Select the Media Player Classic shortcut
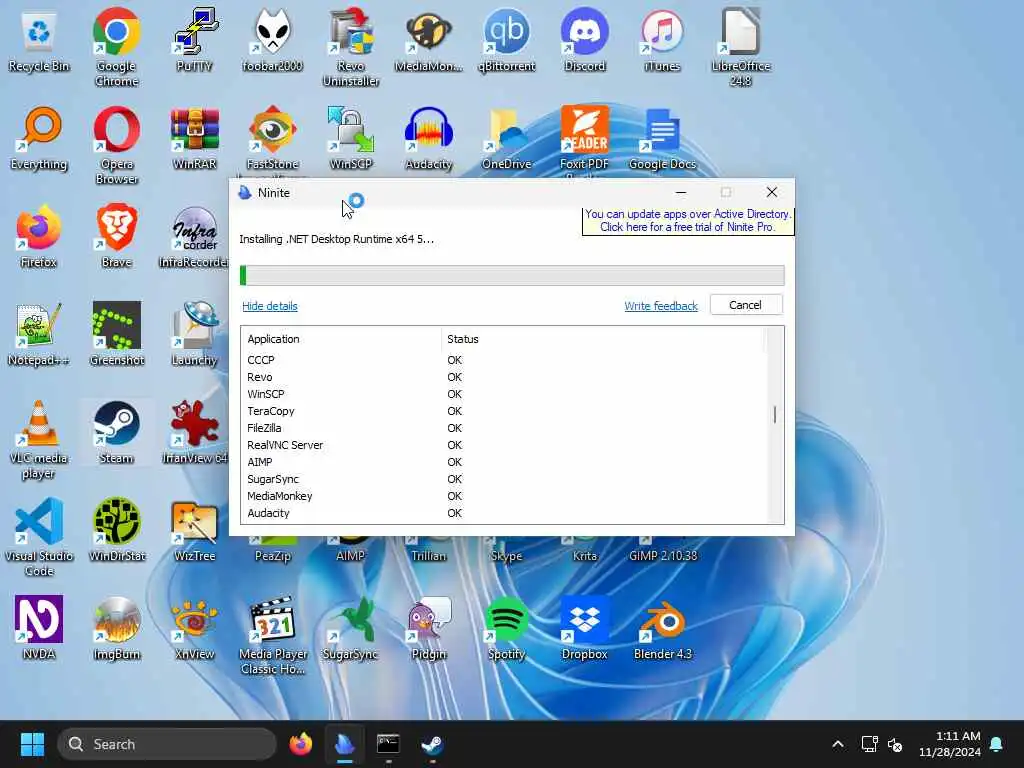 [272, 635]
